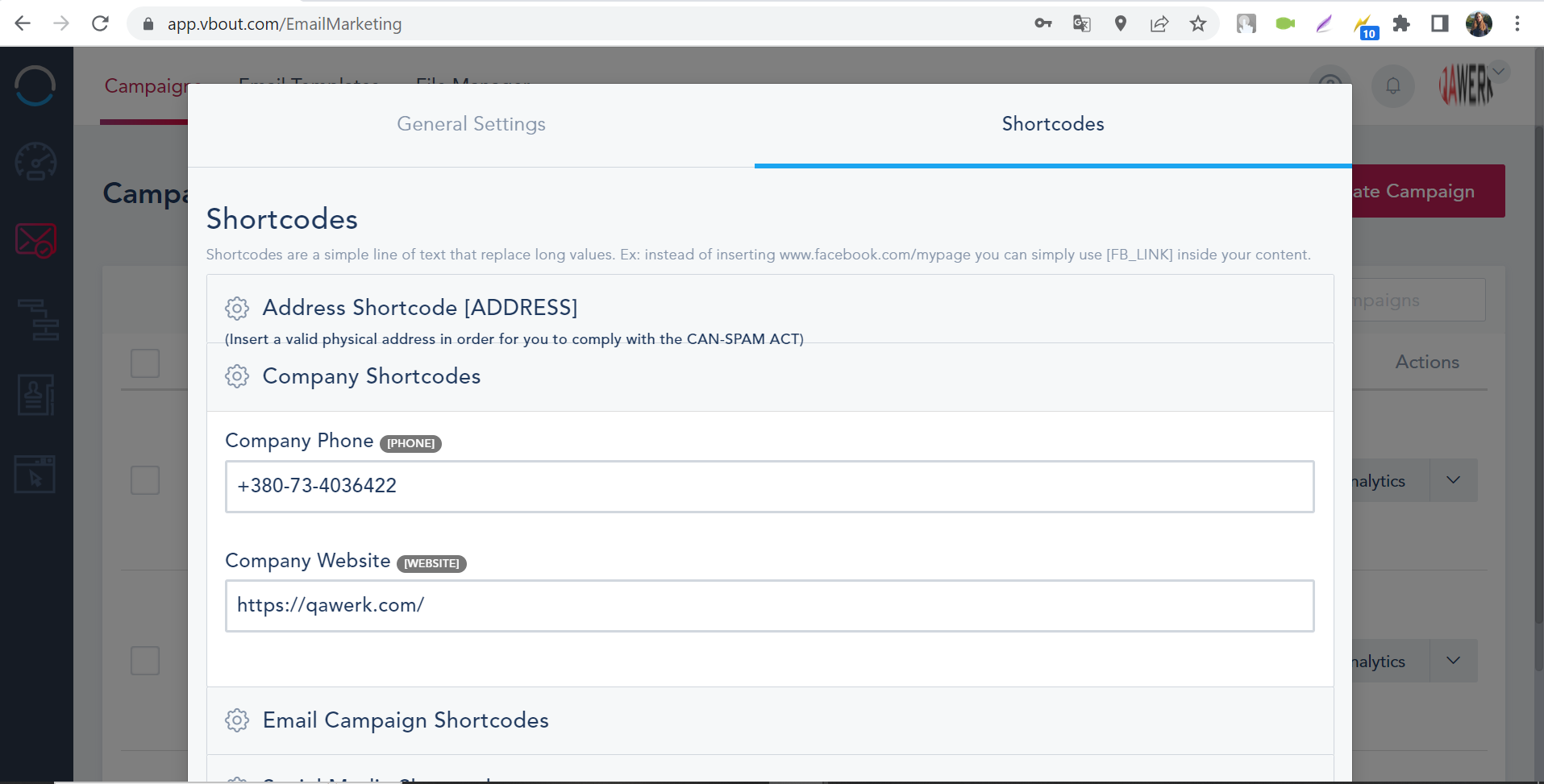Tick the select-all campaigns checkbox in the header

coord(145,363)
